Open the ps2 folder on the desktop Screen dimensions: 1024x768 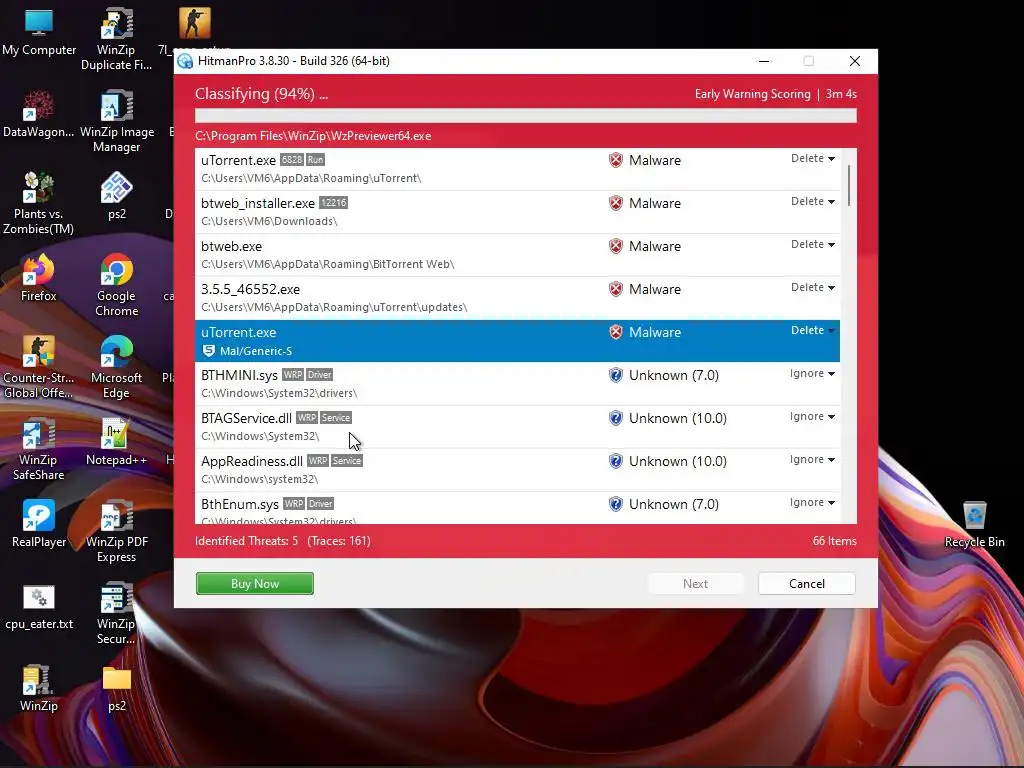[x=116, y=687]
